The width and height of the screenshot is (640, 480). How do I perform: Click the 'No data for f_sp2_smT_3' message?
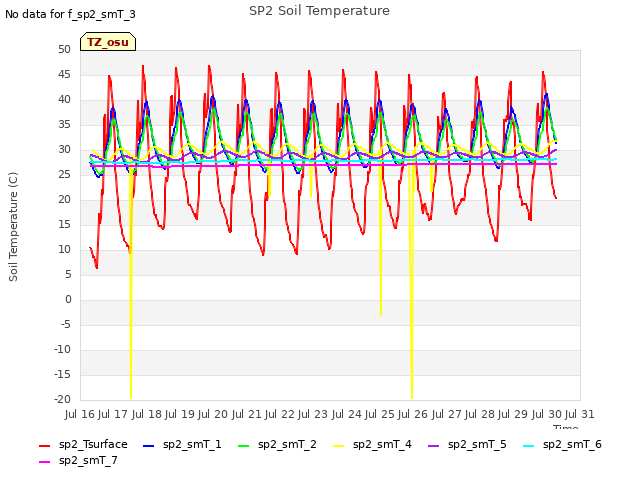tap(70, 14)
